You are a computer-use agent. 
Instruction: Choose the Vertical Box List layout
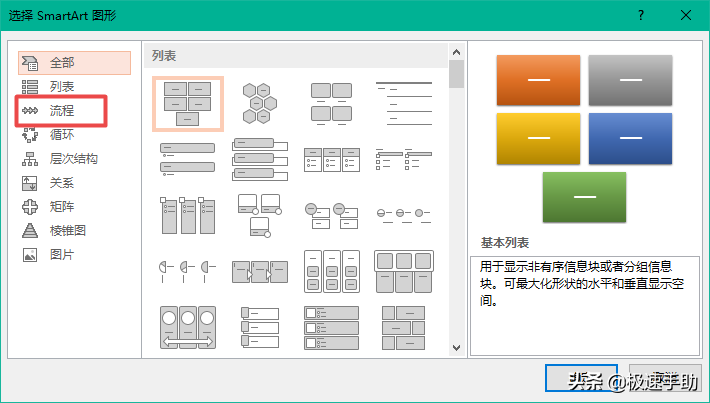pyautogui.click(x=259, y=159)
